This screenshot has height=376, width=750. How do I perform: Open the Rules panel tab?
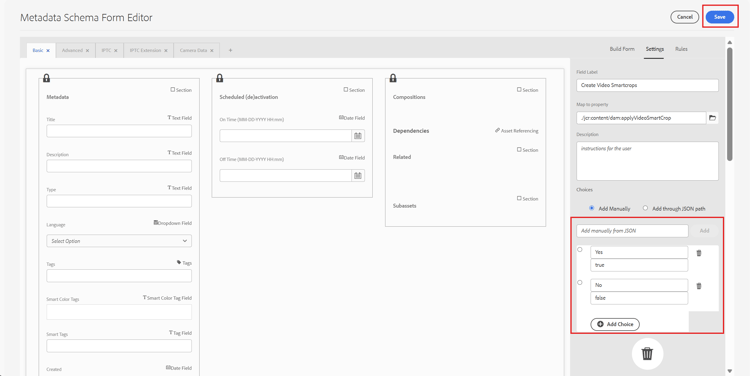pos(681,49)
